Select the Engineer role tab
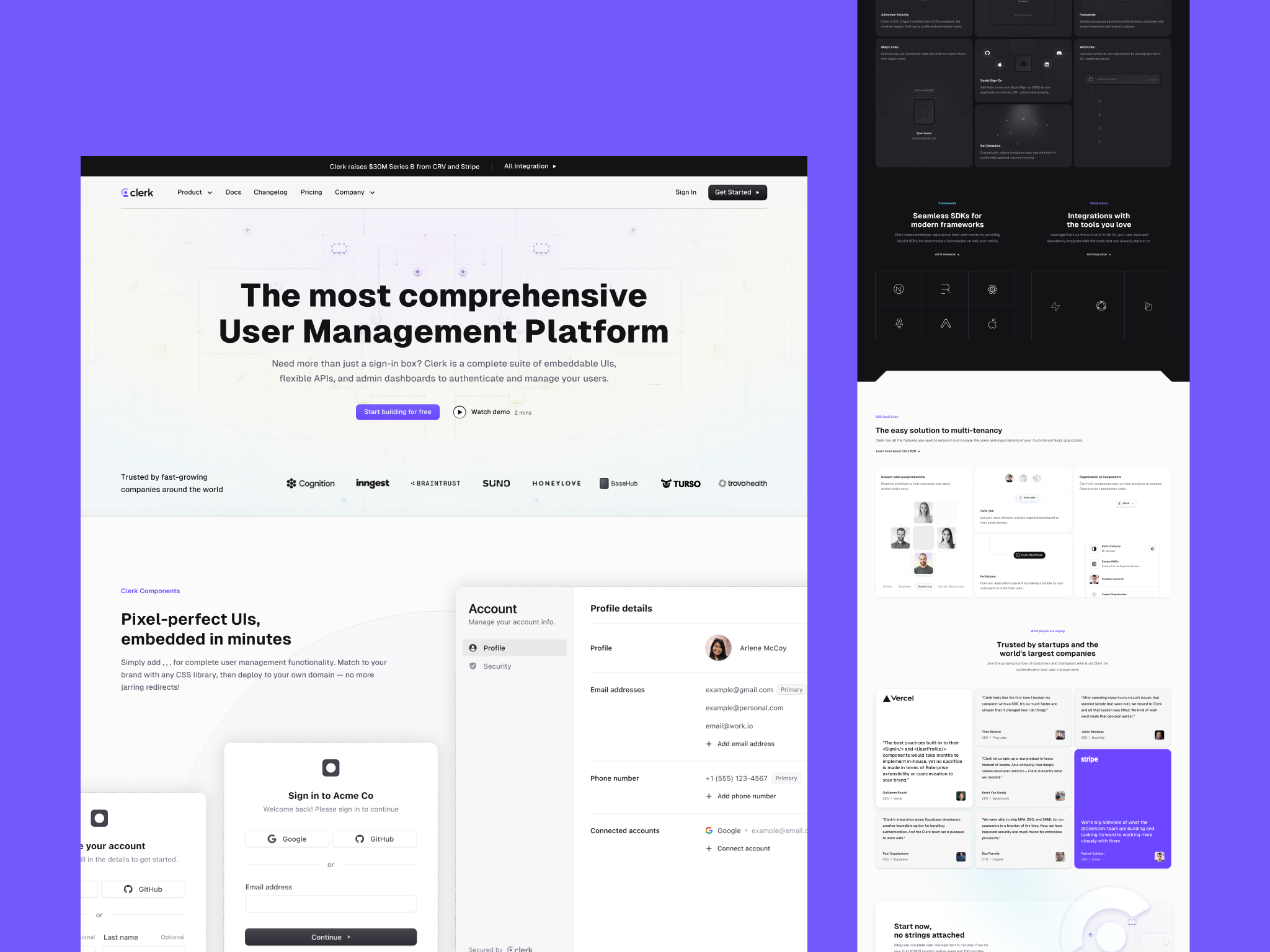The height and width of the screenshot is (952, 1270). (x=905, y=586)
